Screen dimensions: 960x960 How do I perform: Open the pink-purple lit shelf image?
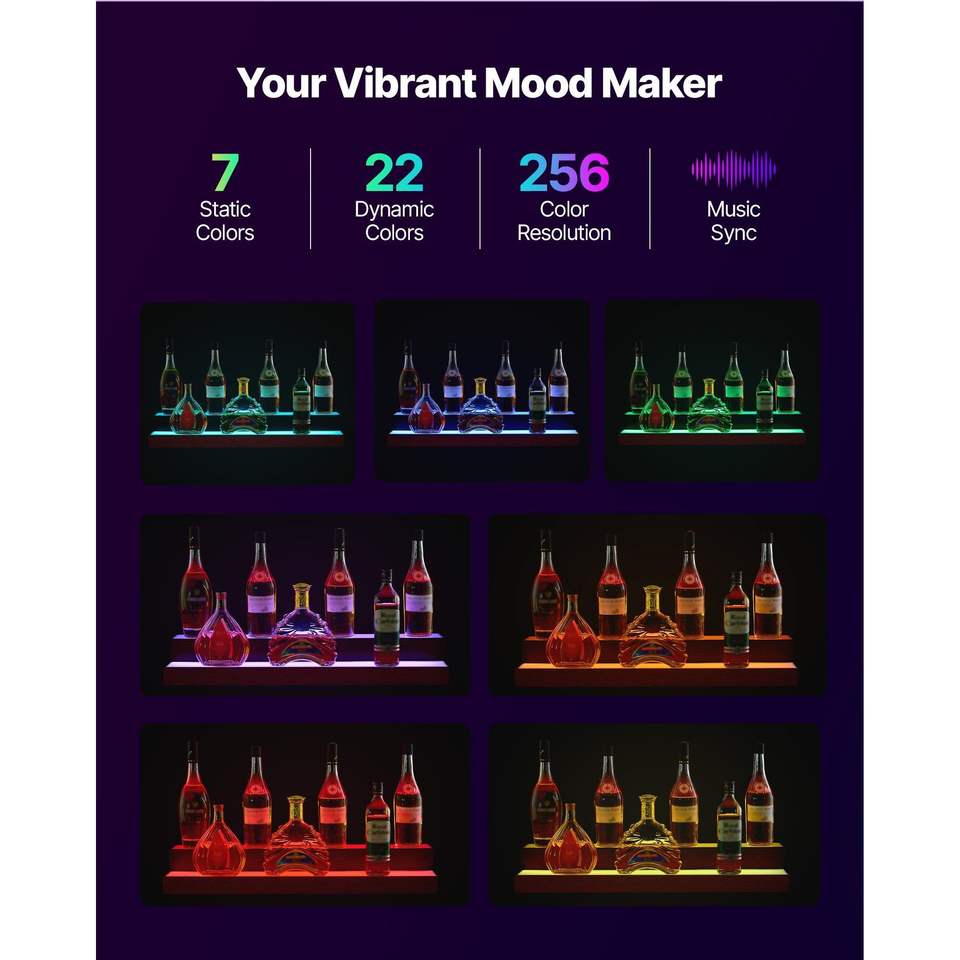tap(305, 604)
